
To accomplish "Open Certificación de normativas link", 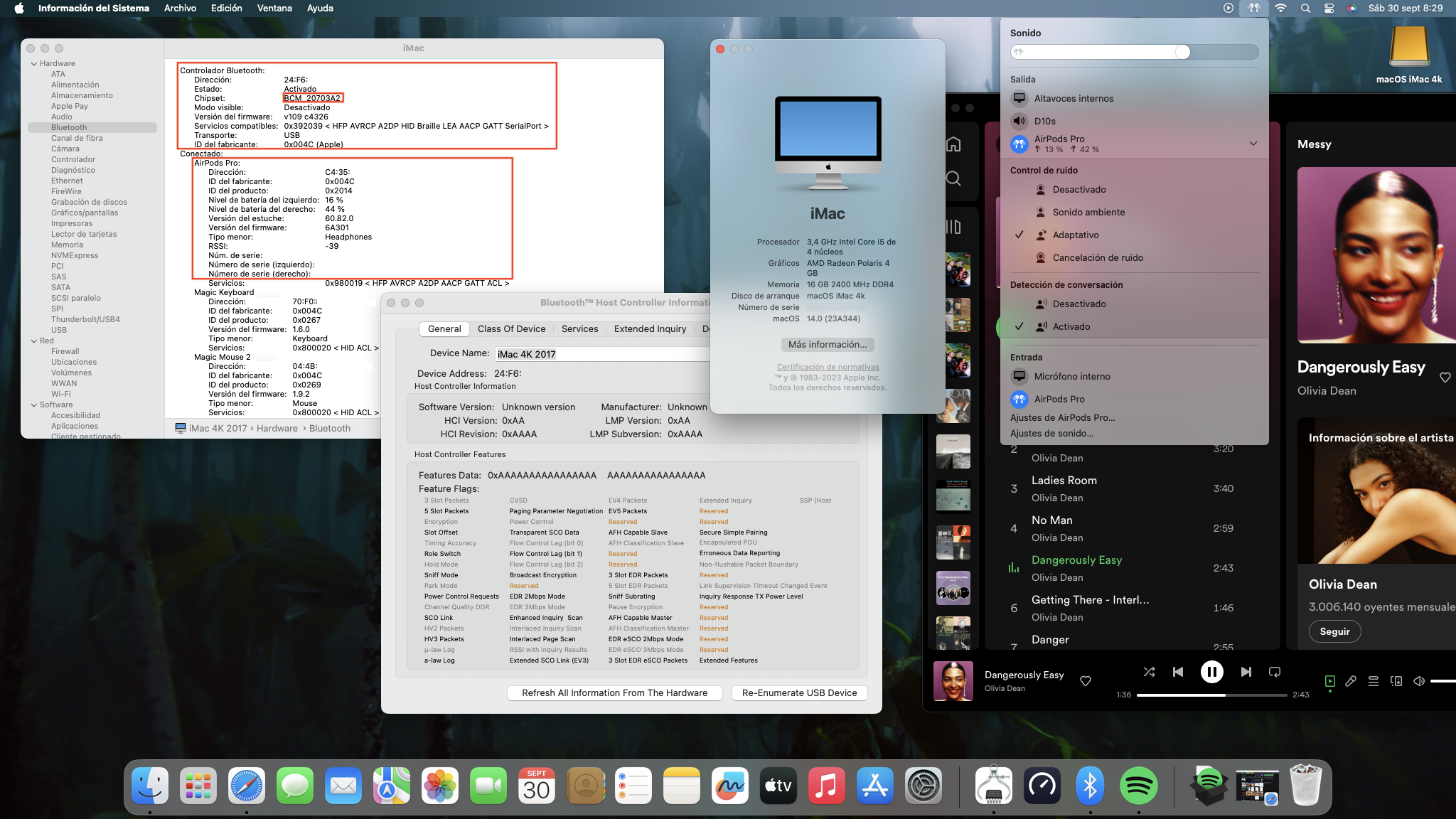I will tap(828, 368).
